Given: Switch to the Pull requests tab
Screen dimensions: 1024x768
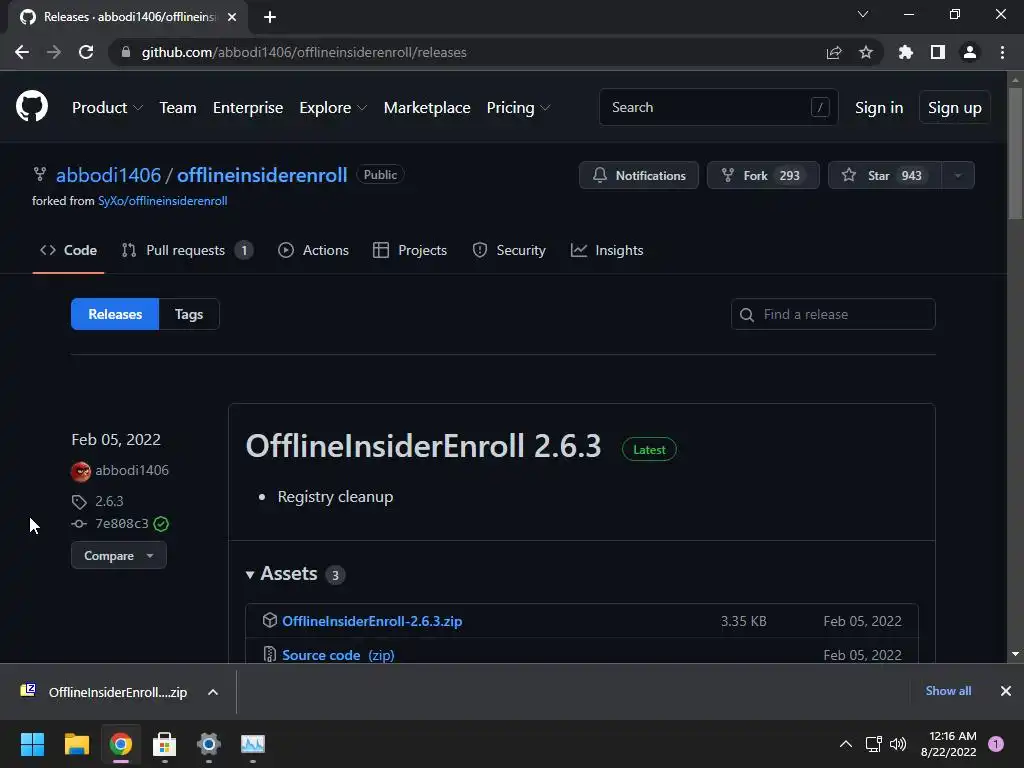Looking at the screenshot, I should (187, 250).
